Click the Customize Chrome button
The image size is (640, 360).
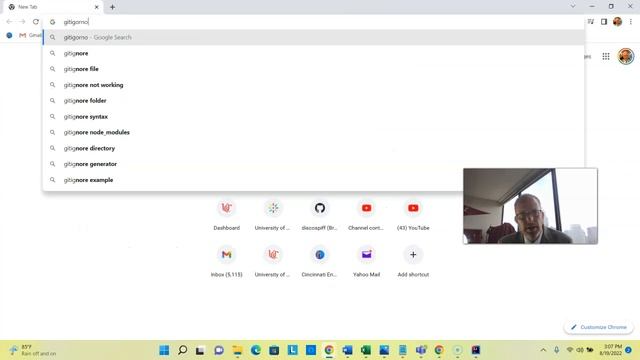(x=599, y=327)
